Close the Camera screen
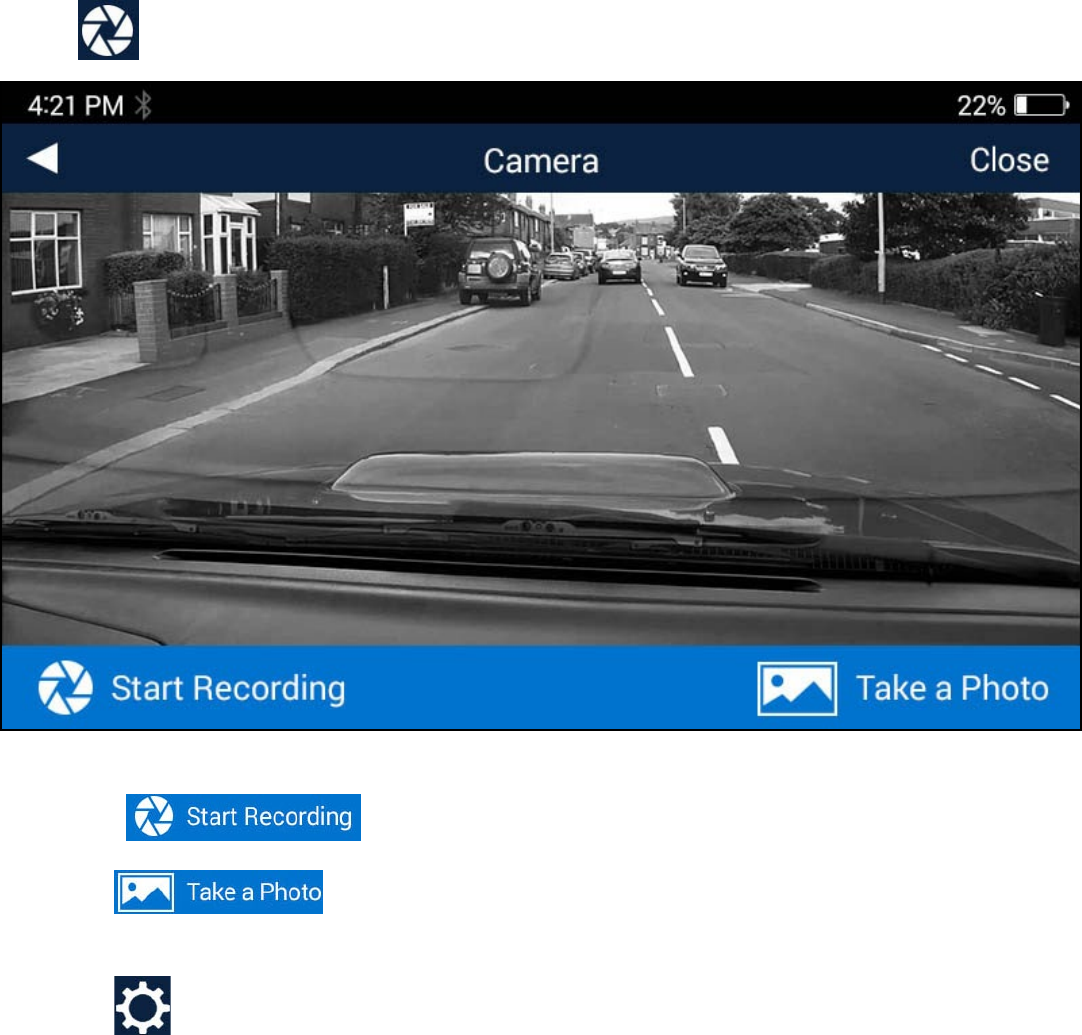1082x1035 pixels. (1009, 160)
